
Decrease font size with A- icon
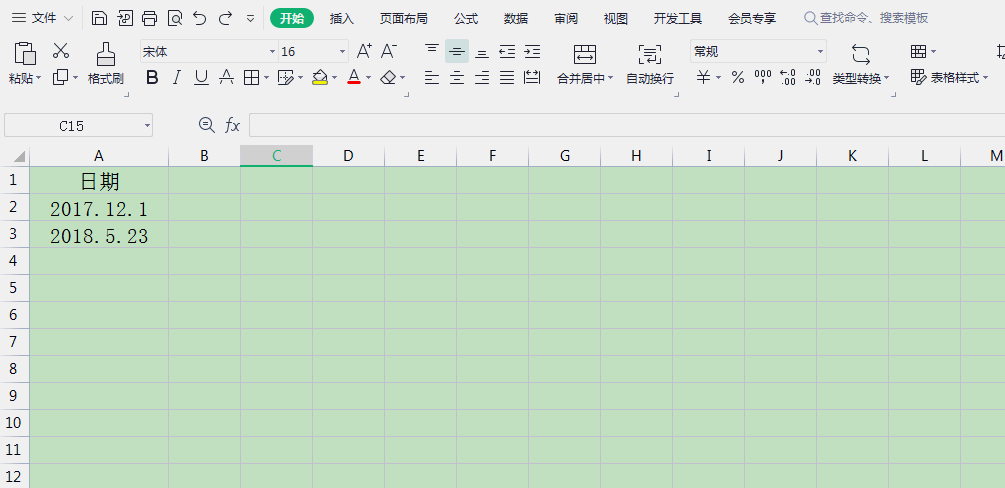click(389, 51)
